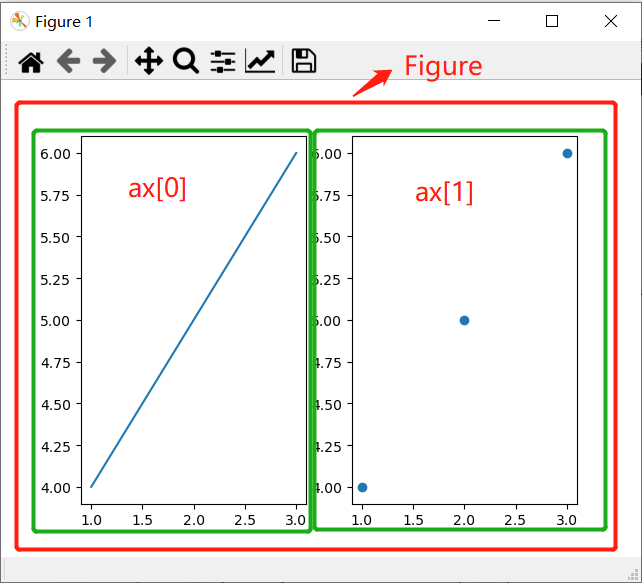The width and height of the screenshot is (642, 583).
Task: Click y-tick label 5.00 on left plot
Action: click(55, 321)
